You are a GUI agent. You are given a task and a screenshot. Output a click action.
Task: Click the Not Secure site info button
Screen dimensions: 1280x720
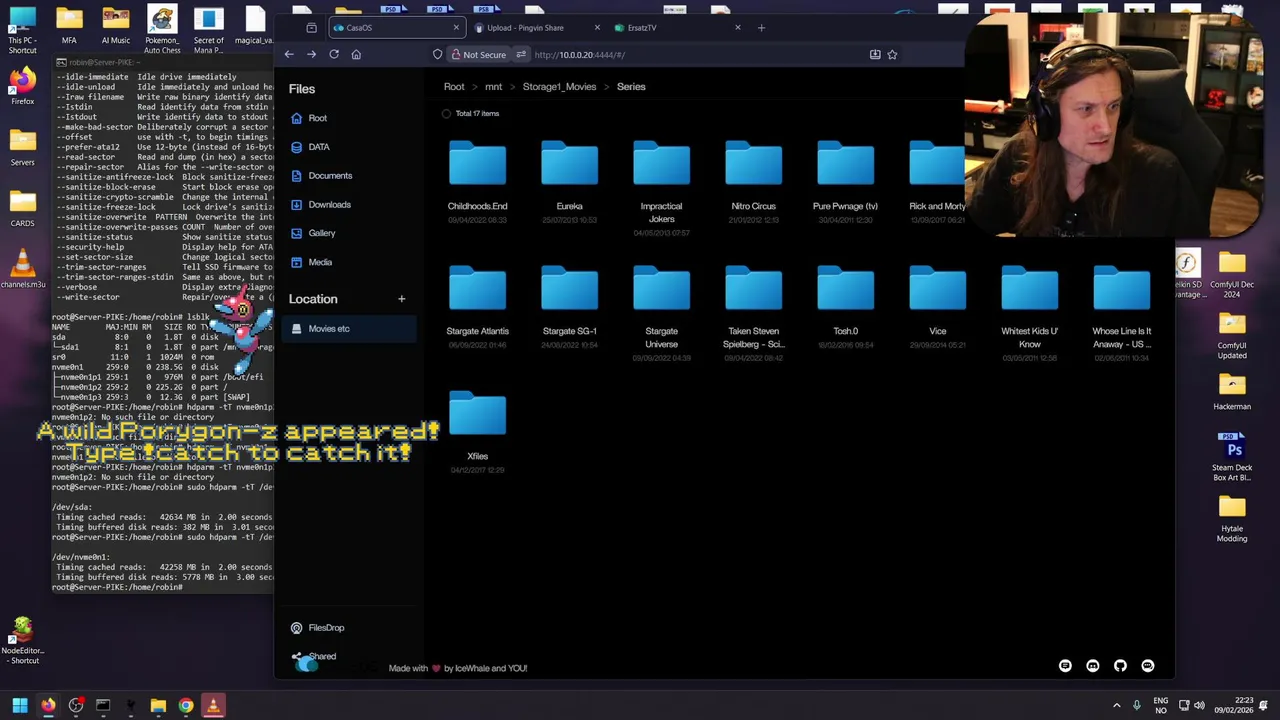pyautogui.click(x=479, y=55)
